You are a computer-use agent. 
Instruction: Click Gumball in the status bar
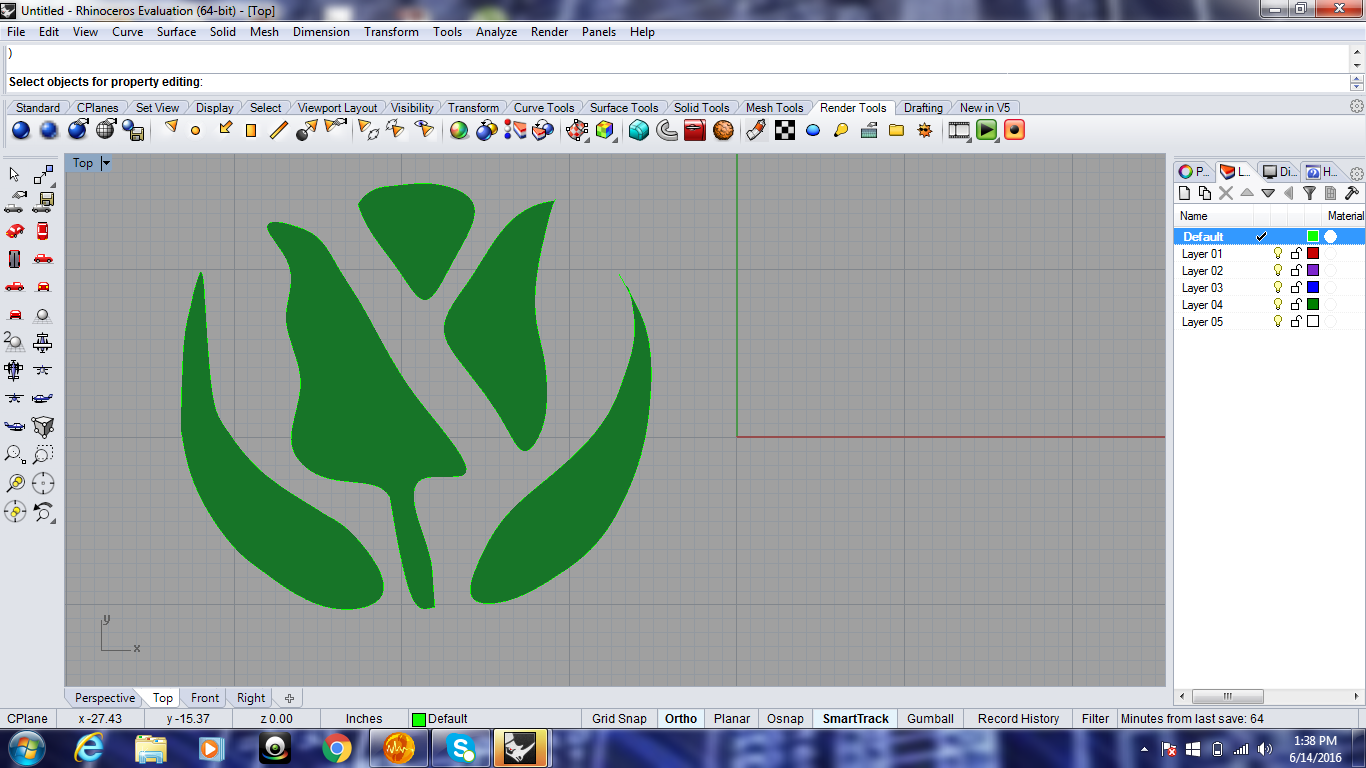930,718
